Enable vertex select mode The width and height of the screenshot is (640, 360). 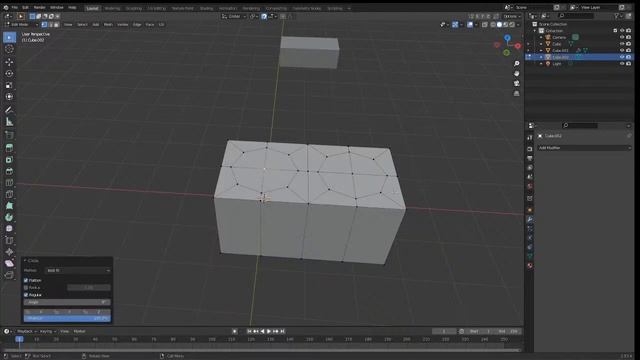tap(44, 24)
